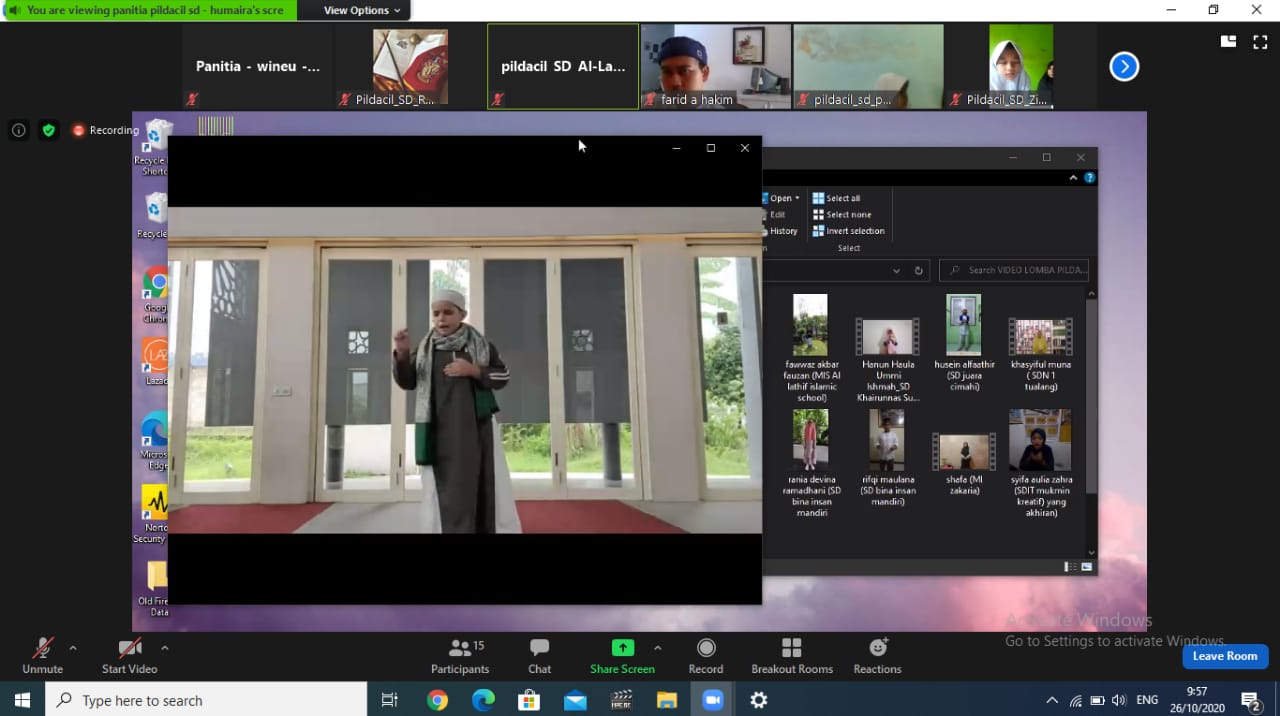Click Select none in File Explorer ribbon

click(842, 214)
